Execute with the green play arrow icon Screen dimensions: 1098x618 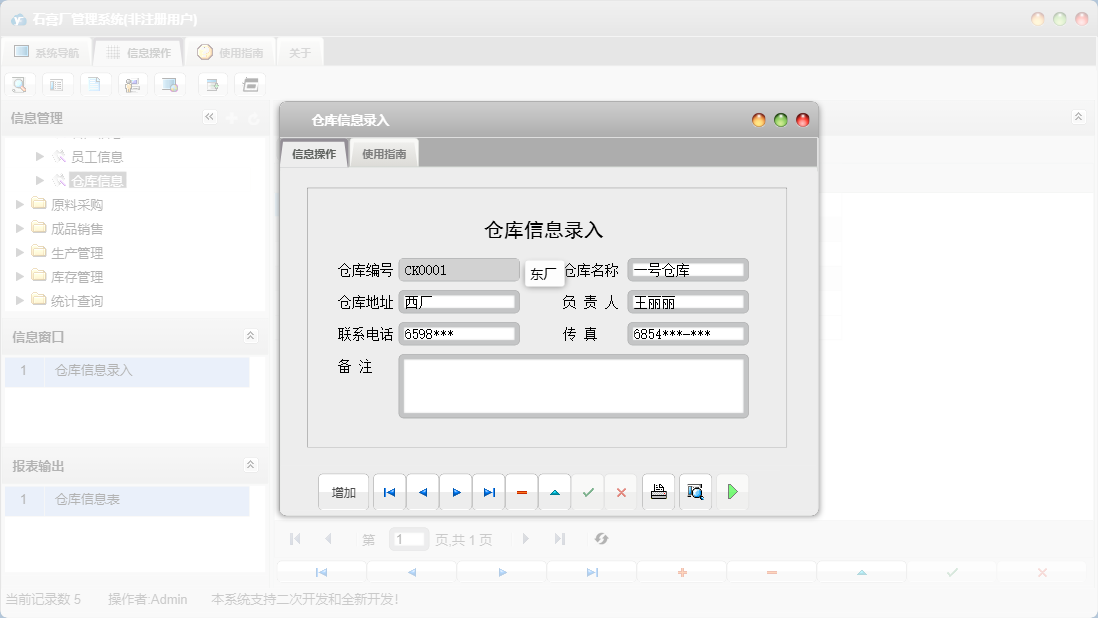tap(732, 491)
